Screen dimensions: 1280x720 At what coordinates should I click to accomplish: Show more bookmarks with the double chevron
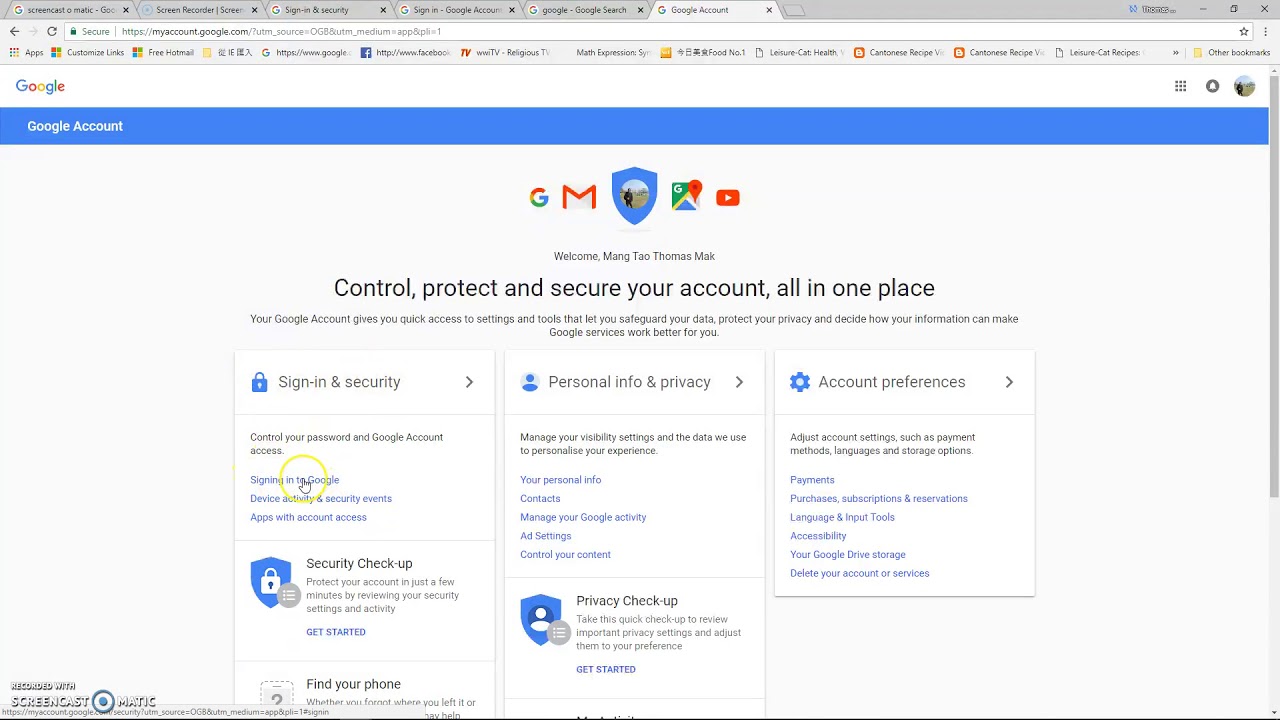[x=1175, y=53]
